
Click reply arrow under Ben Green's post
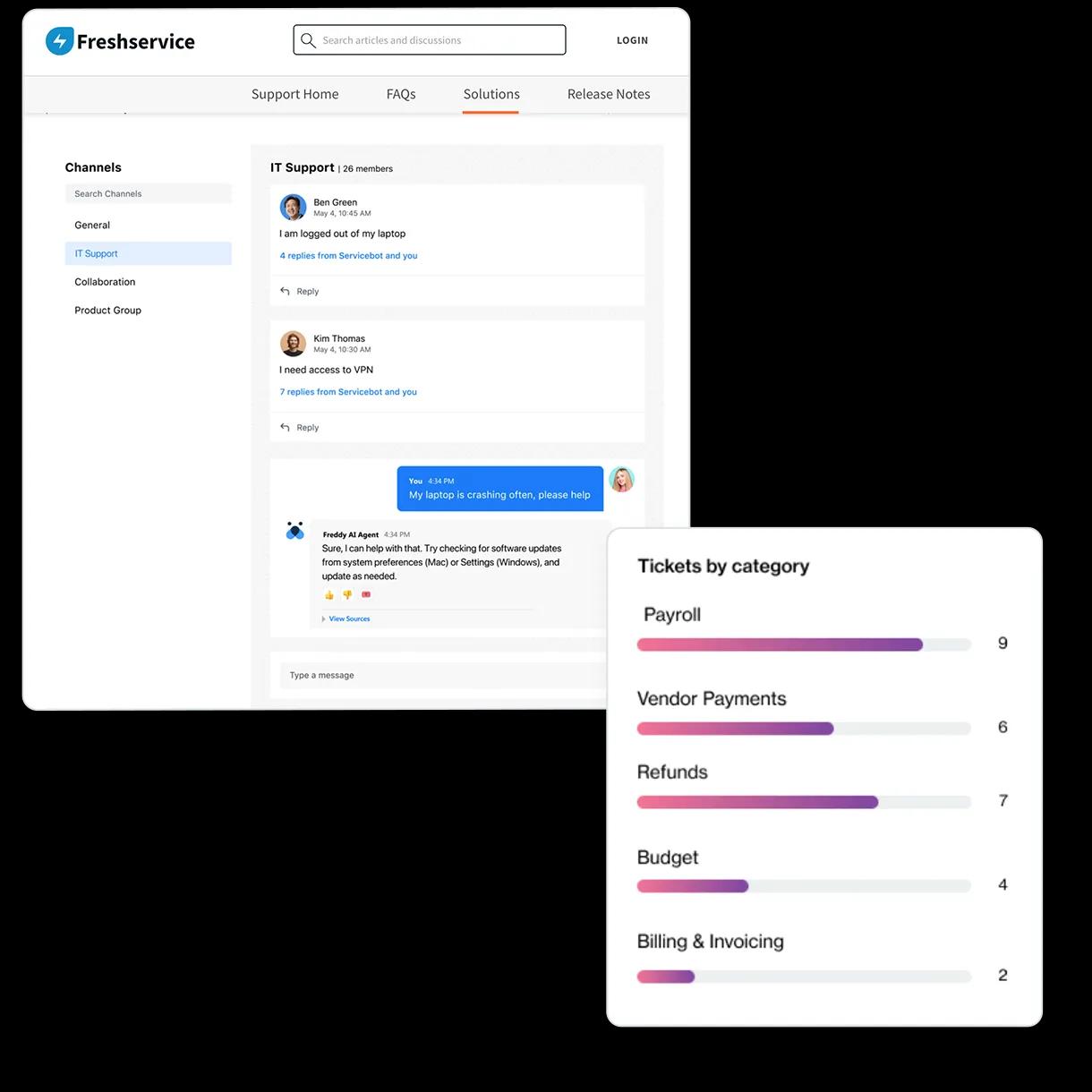tap(285, 291)
